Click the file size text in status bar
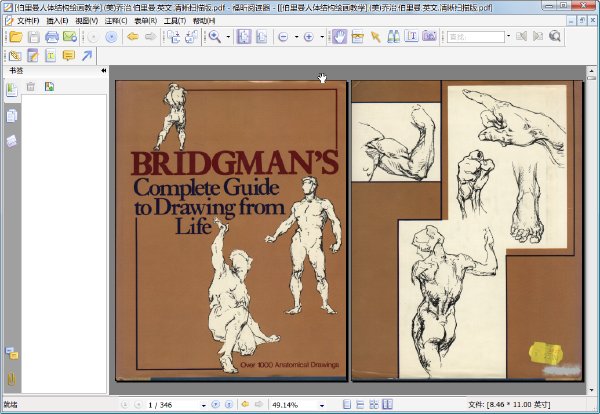The width and height of the screenshot is (600, 414). click(x=509, y=405)
